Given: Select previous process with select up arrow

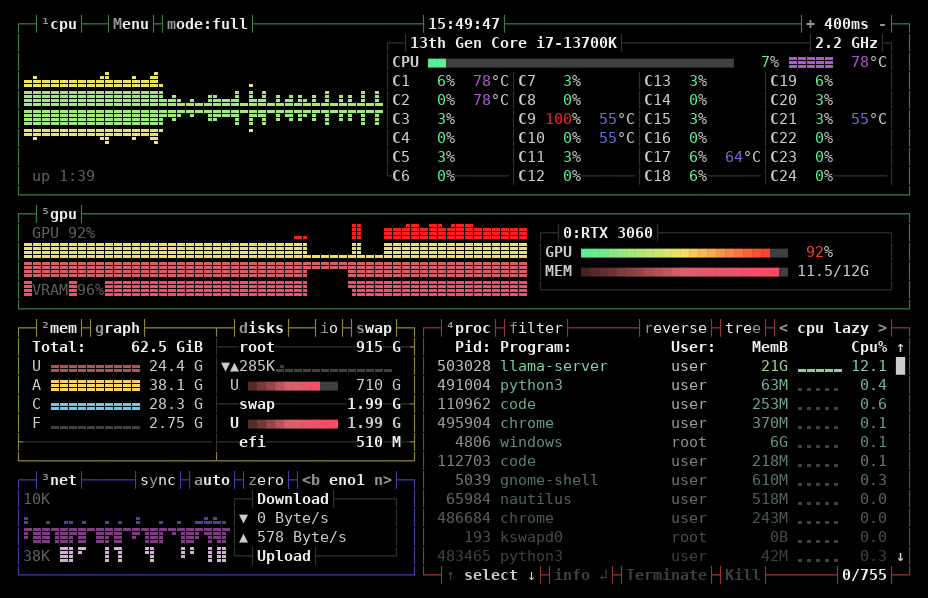Looking at the screenshot, I should coord(450,576).
